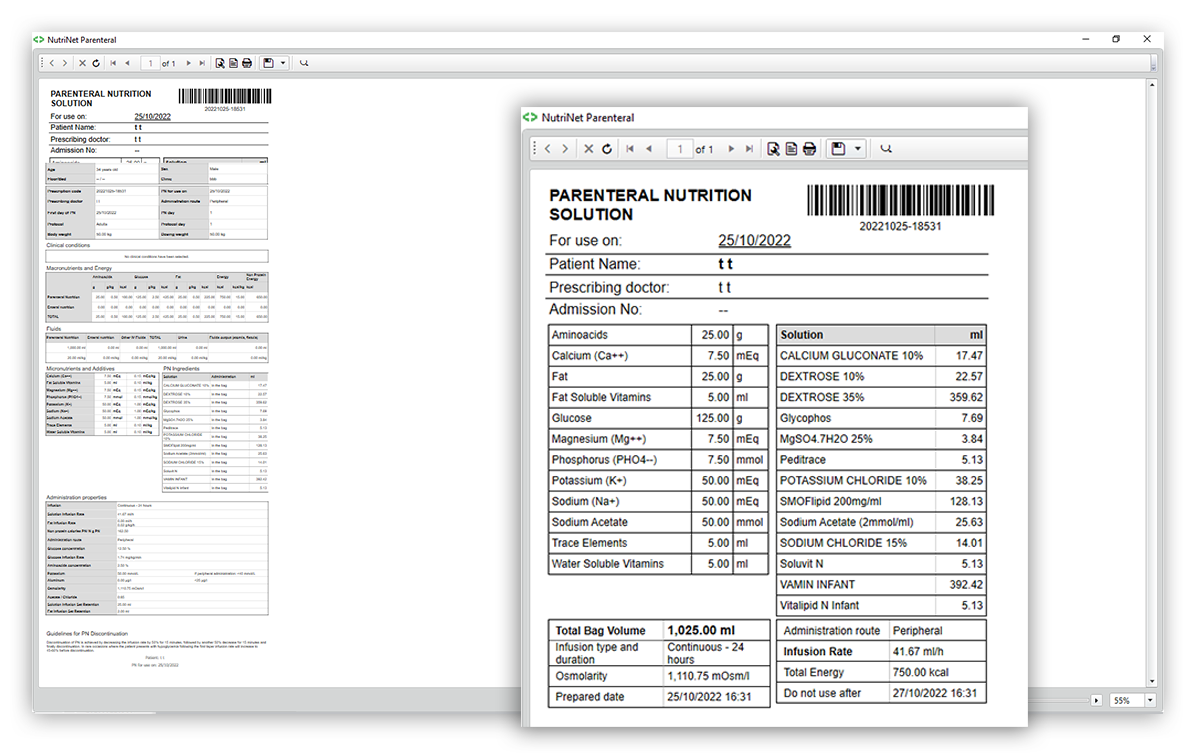Open the 55% zoom level dropdown

coord(1149,701)
